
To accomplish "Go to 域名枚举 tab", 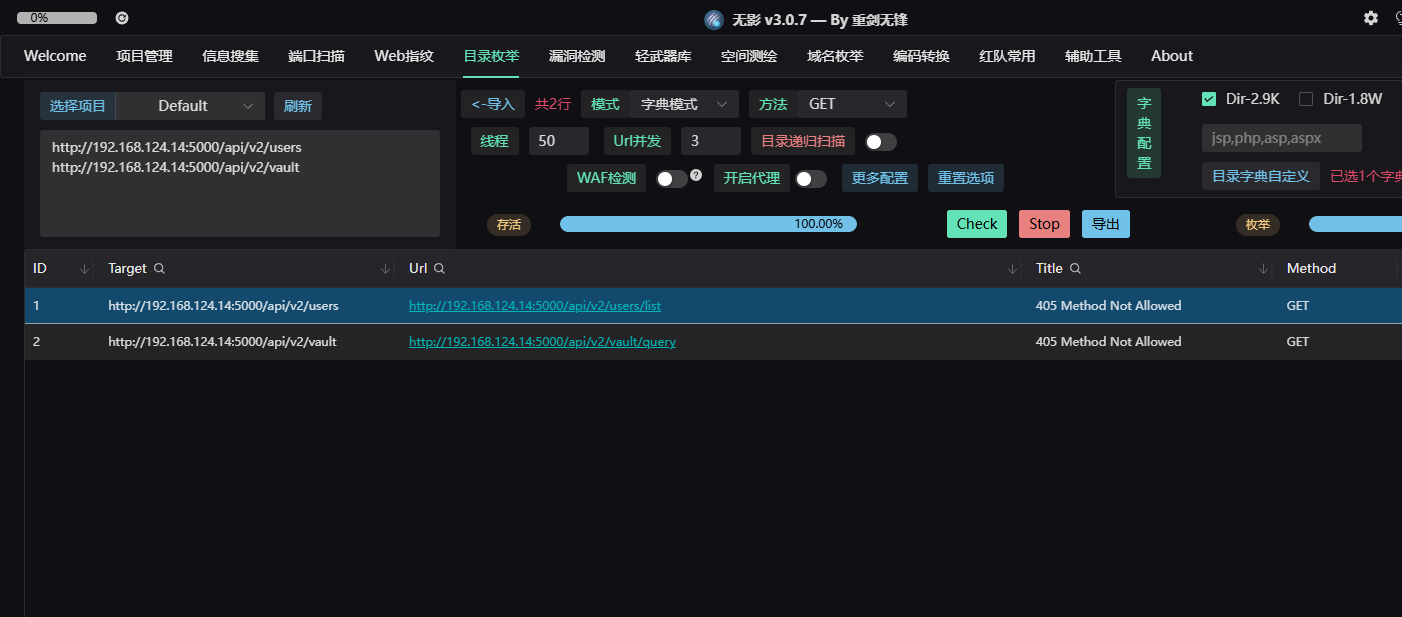I will [835, 56].
